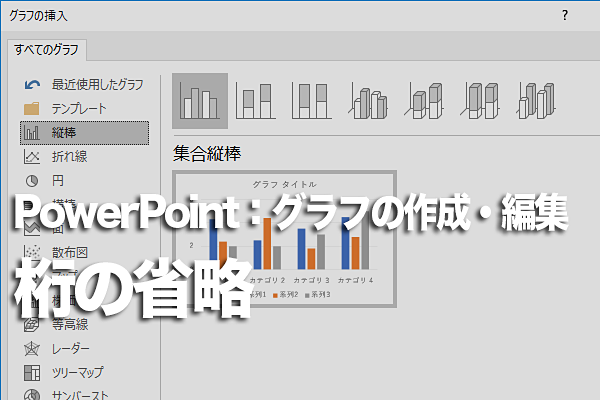Choose the 3-D stacked column subtype icon
This screenshot has width=600, height=400.
point(424,101)
